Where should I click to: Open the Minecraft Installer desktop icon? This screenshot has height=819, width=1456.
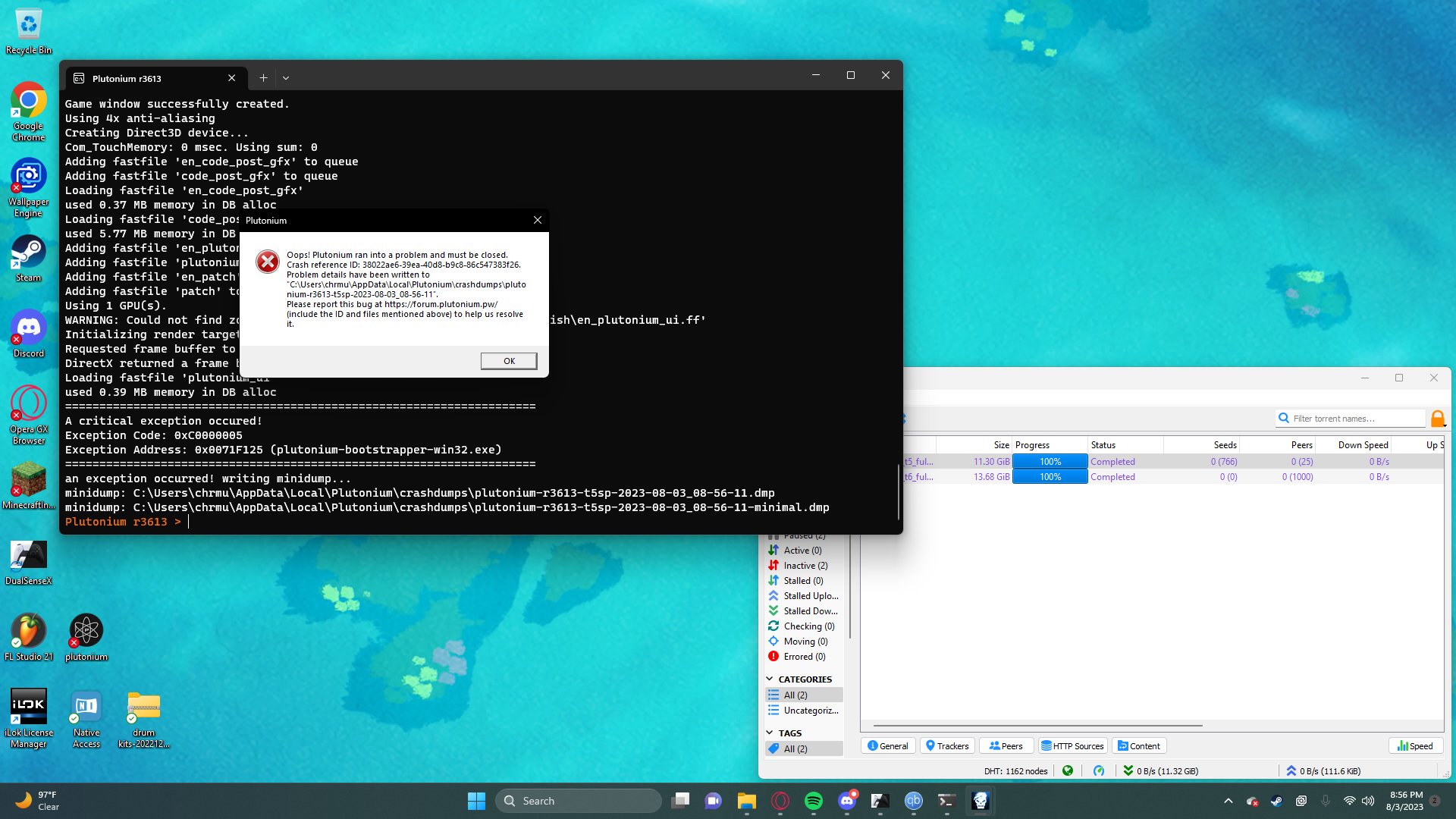(28, 485)
